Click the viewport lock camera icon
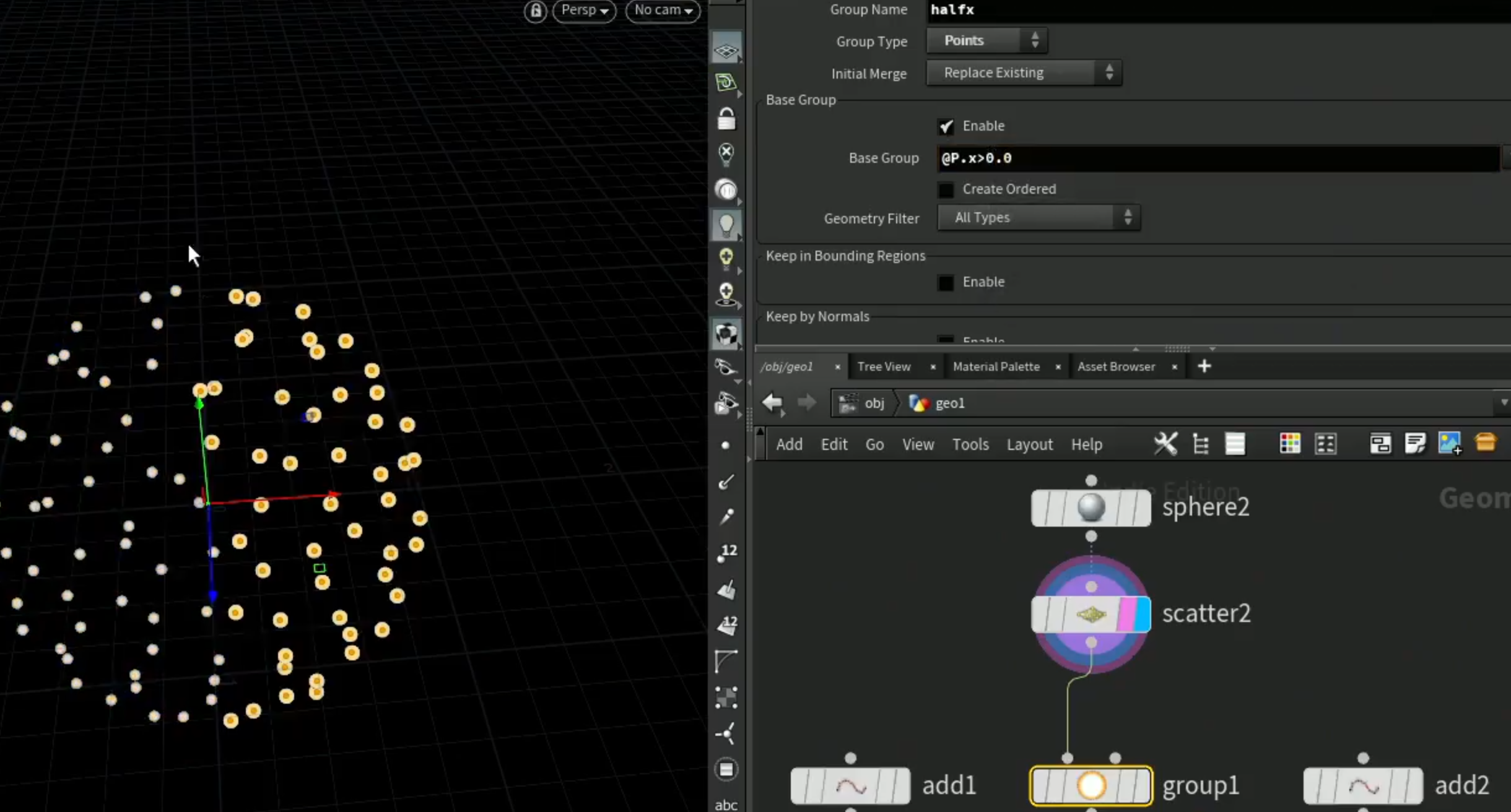The width and height of the screenshot is (1511, 812). (x=536, y=11)
